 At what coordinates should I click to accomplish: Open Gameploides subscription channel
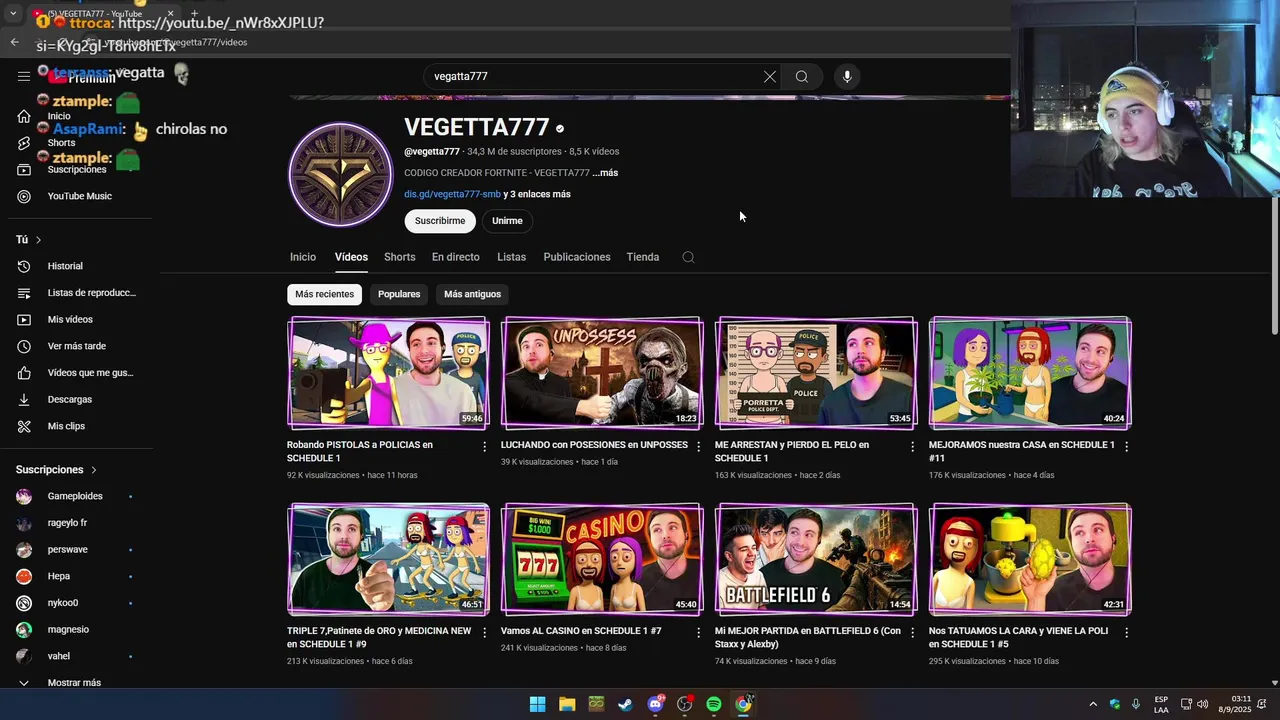click(75, 496)
